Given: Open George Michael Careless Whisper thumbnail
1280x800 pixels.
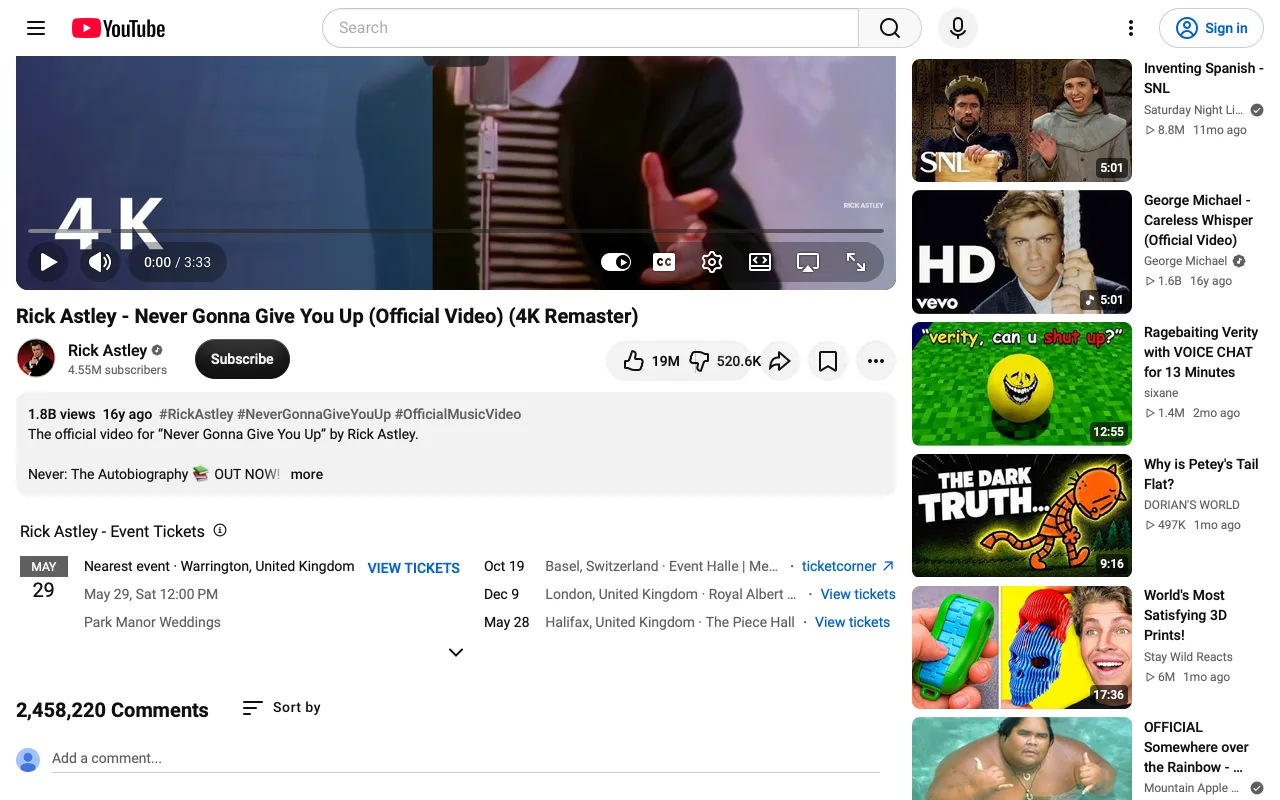Looking at the screenshot, I should (1022, 252).
